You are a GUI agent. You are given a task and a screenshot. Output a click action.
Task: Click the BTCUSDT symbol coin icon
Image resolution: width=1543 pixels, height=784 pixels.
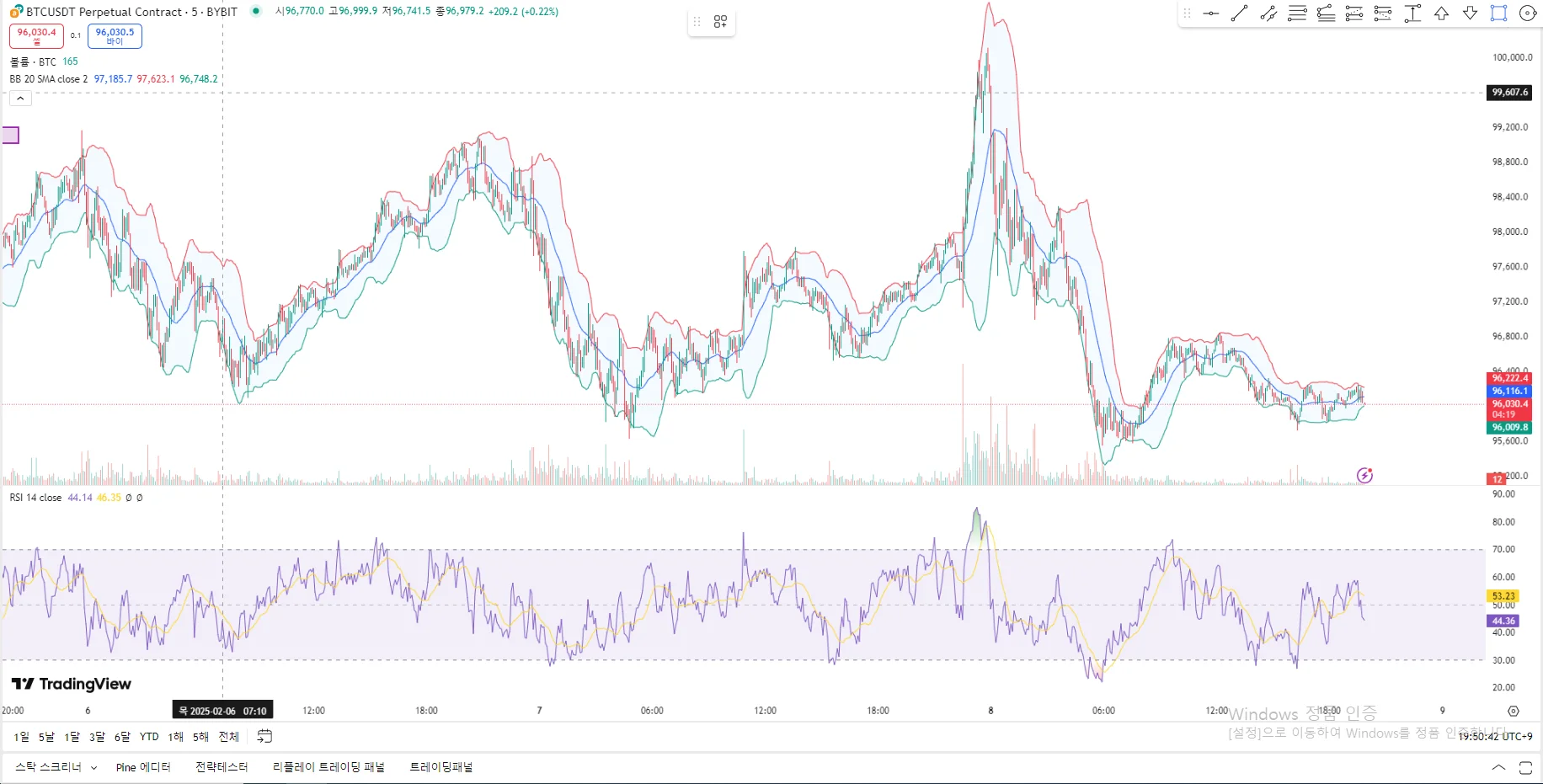pyautogui.click(x=16, y=12)
